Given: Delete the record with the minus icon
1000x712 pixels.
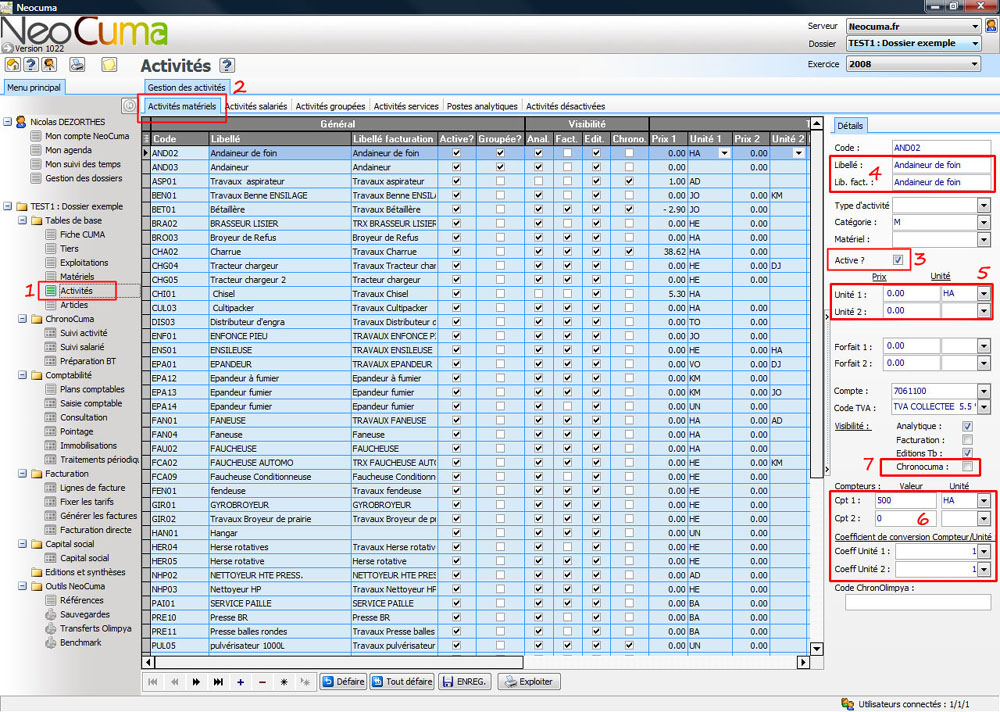Looking at the screenshot, I should point(262,682).
